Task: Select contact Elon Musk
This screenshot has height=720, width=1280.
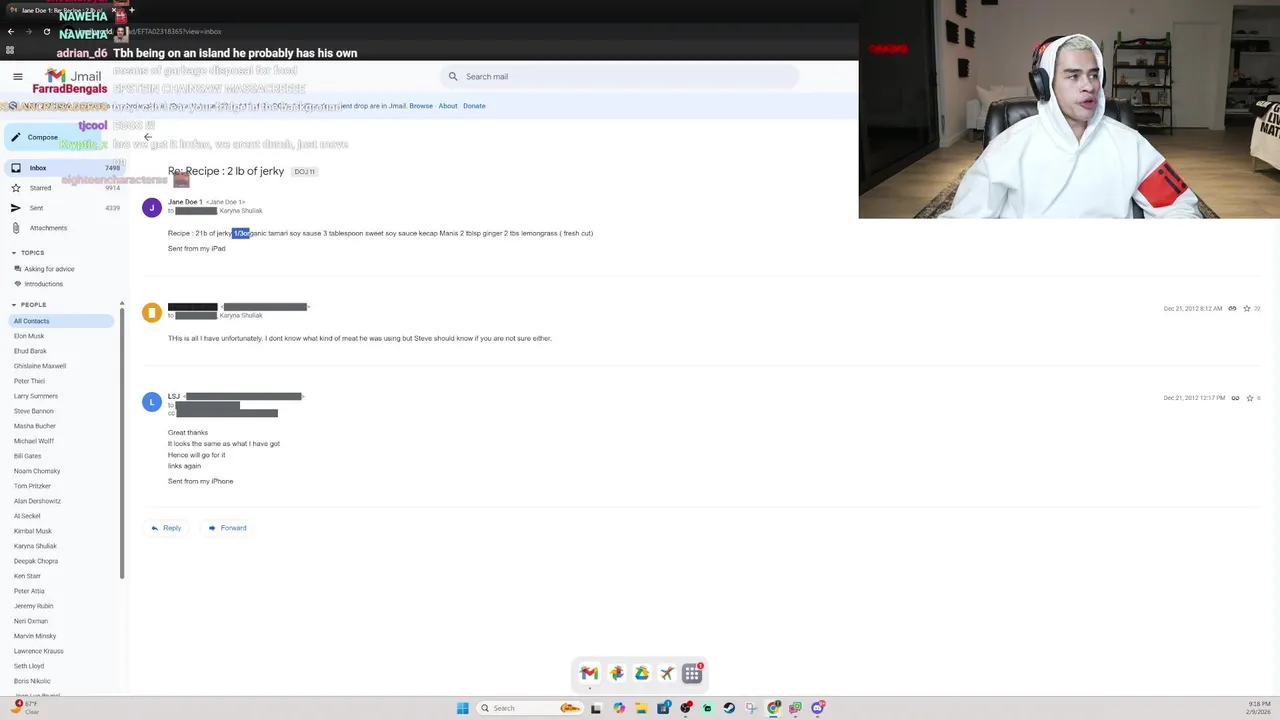Action: pyautogui.click(x=29, y=336)
